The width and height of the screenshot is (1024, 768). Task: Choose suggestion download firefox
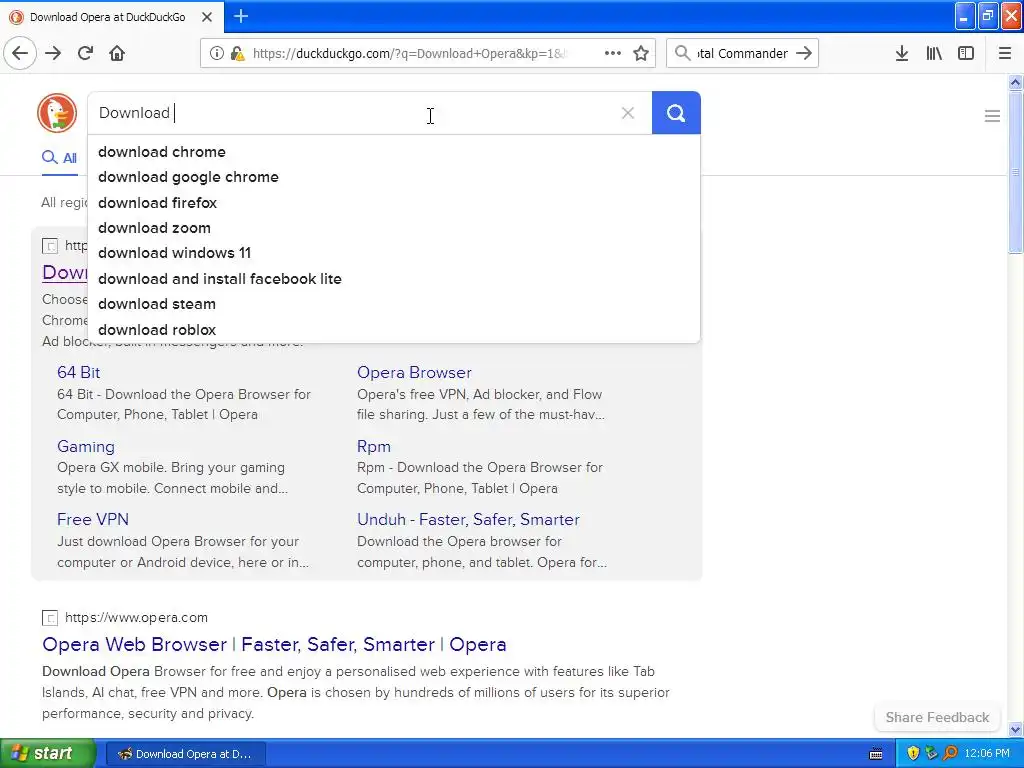(394, 202)
